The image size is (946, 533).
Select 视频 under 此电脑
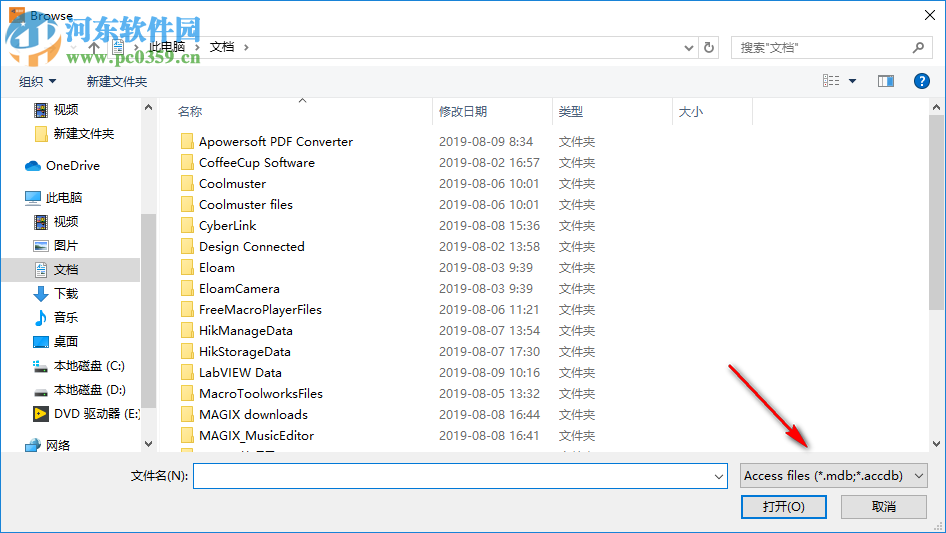click(66, 222)
